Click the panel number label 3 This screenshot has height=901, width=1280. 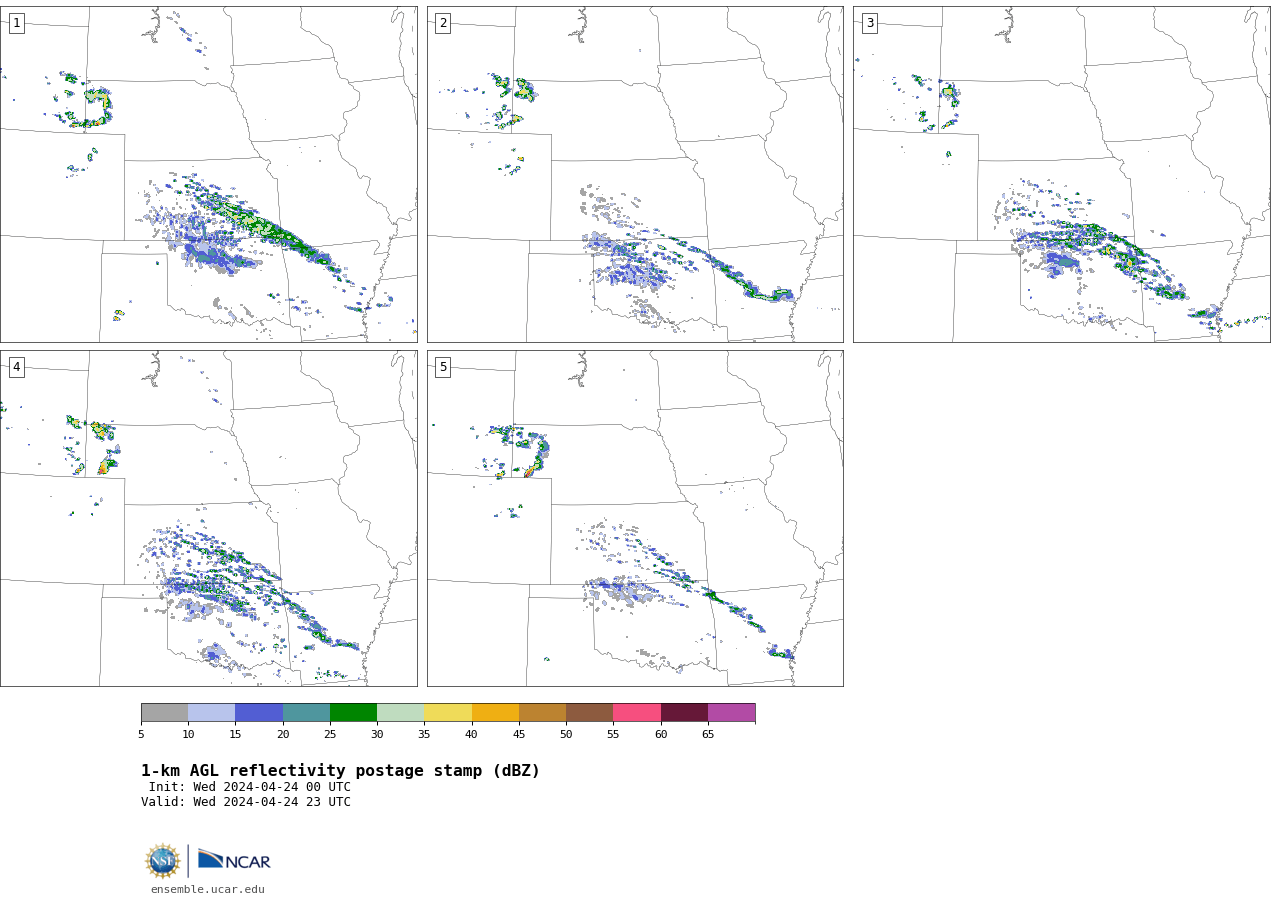(x=869, y=23)
